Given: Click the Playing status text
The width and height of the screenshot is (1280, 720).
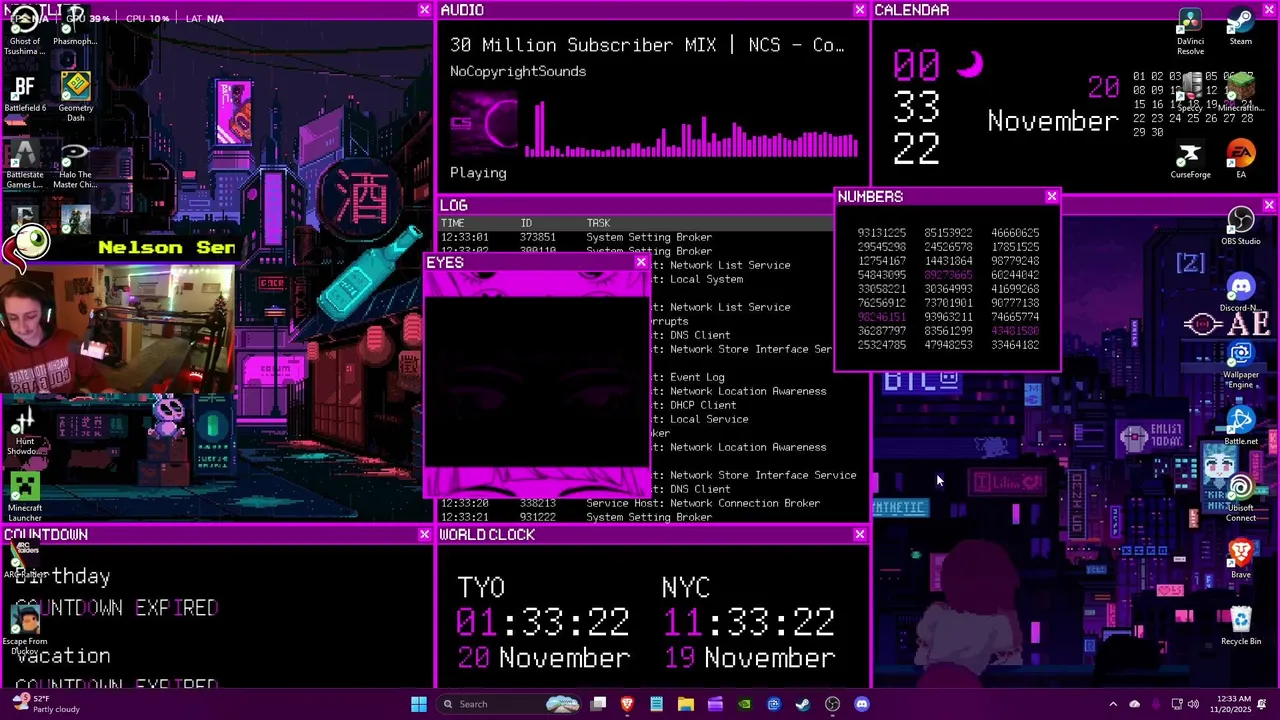Looking at the screenshot, I should click(x=478, y=173).
